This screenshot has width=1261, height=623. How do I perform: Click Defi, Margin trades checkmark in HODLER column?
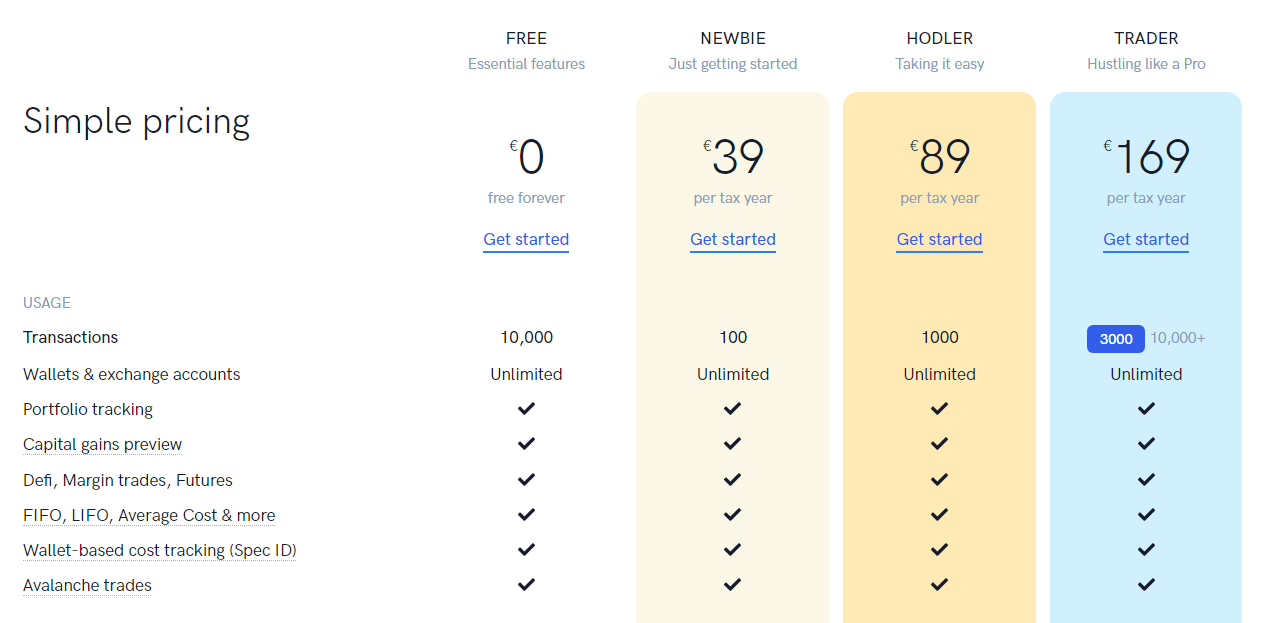point(939,479)
